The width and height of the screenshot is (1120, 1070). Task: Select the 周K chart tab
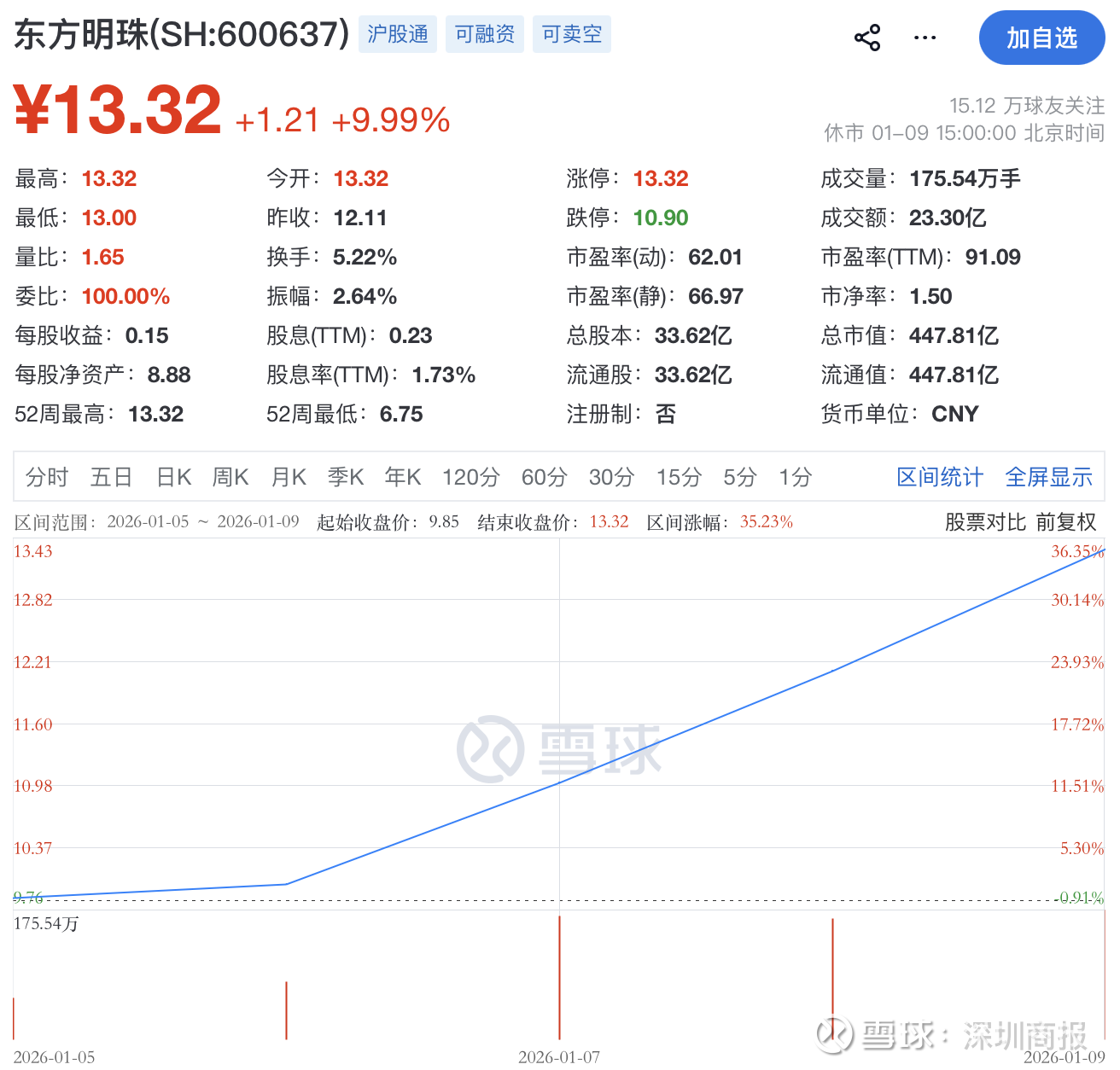pyautogui.click(x=230, y=477)
